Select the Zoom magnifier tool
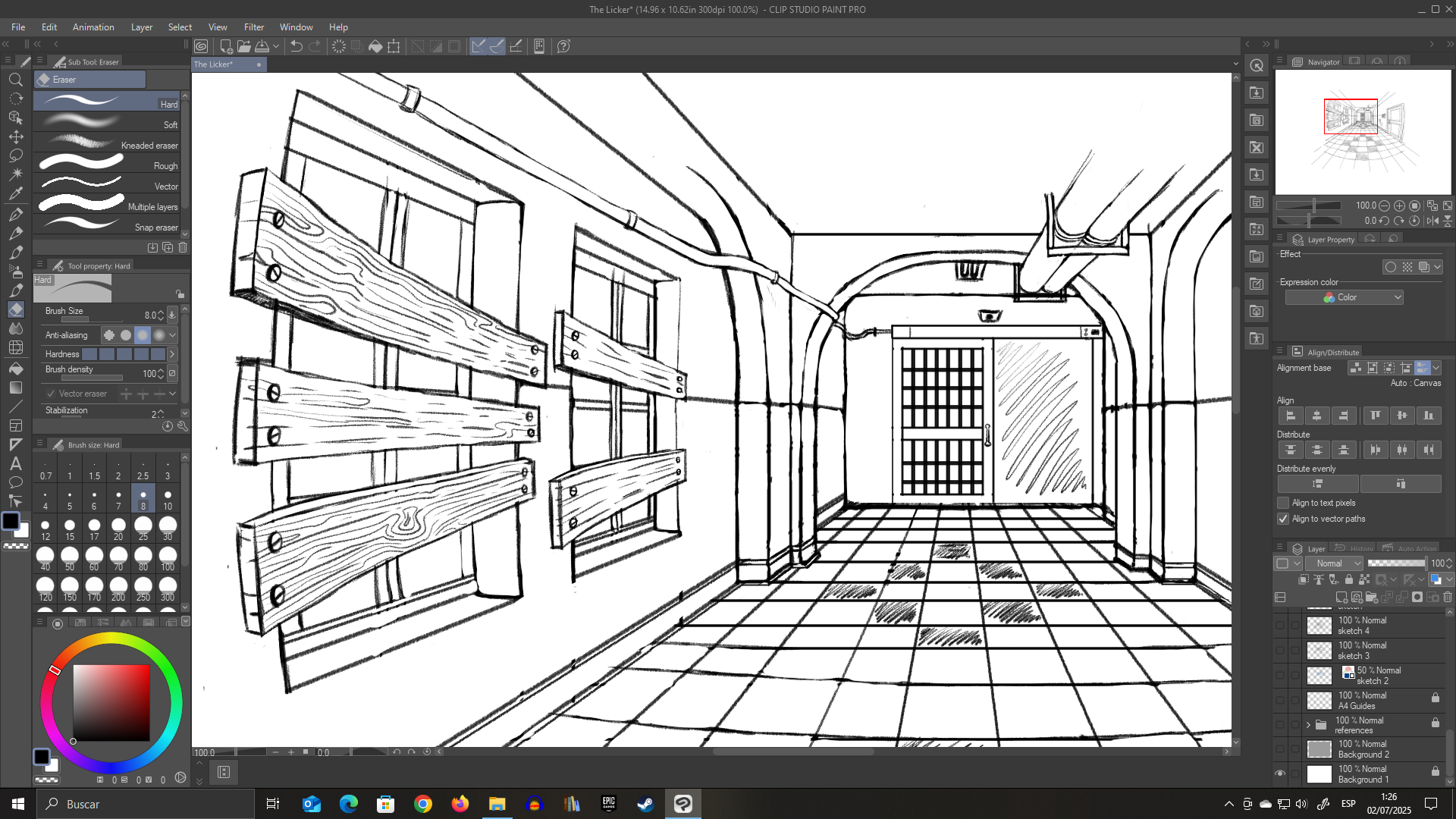 point(15,80)
